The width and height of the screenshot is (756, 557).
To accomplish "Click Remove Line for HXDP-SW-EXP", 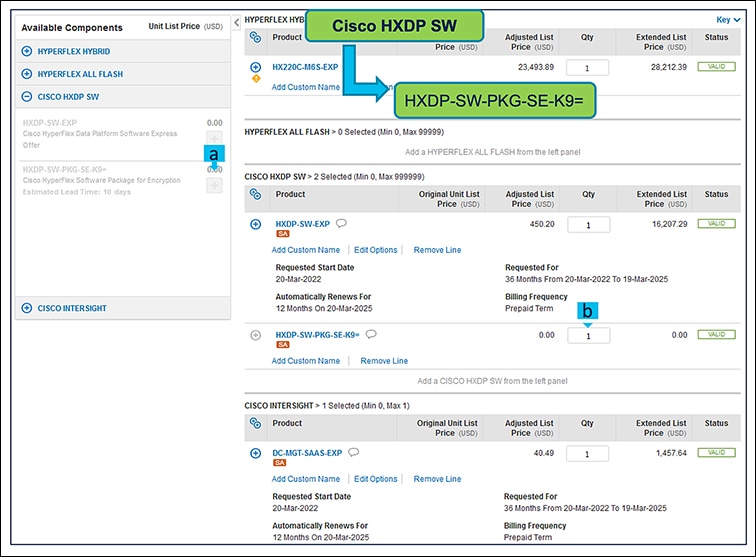I will [x=437, y=250].
